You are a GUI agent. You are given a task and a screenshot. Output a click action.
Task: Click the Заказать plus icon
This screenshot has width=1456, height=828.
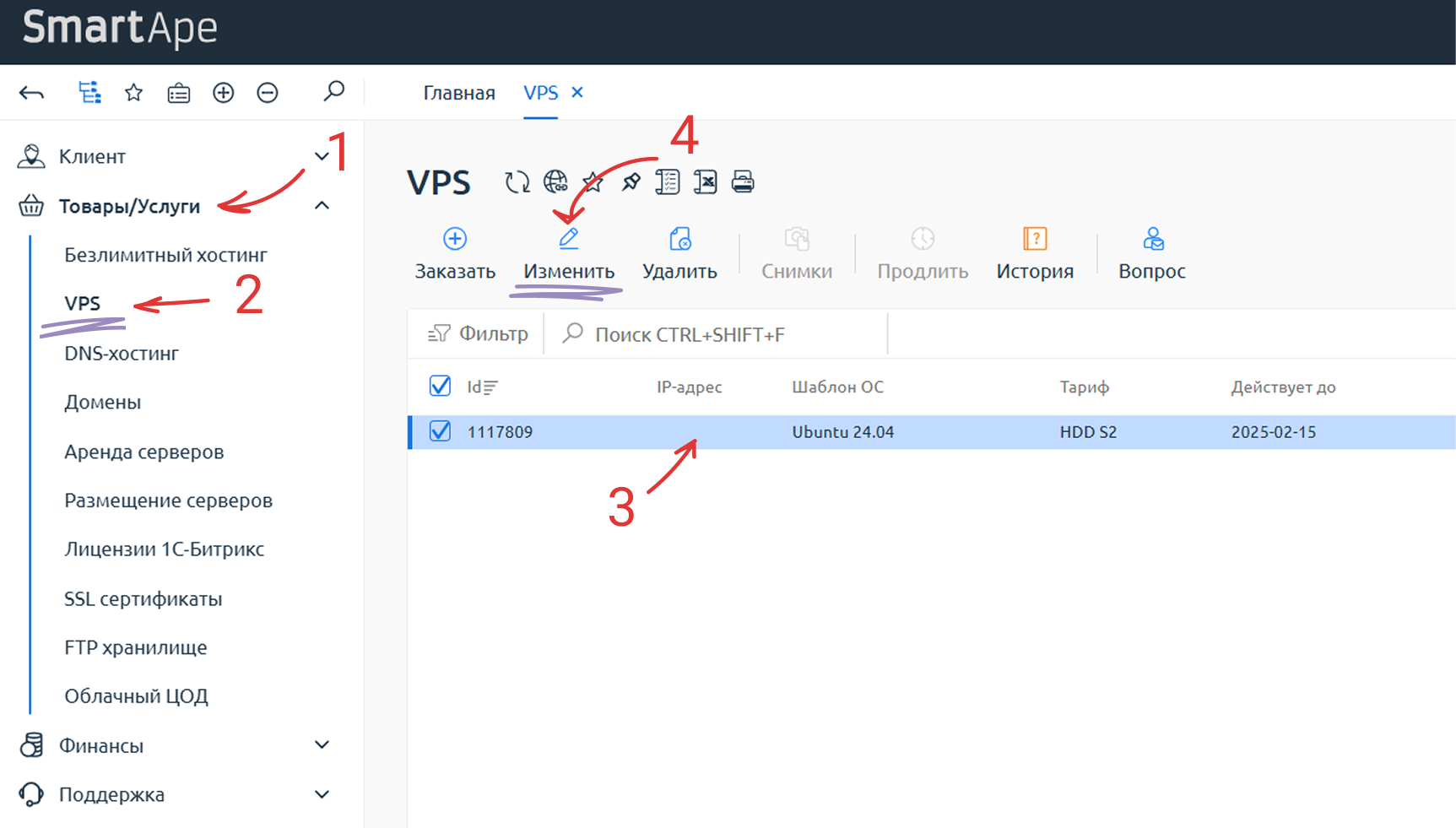coord(455,239)
